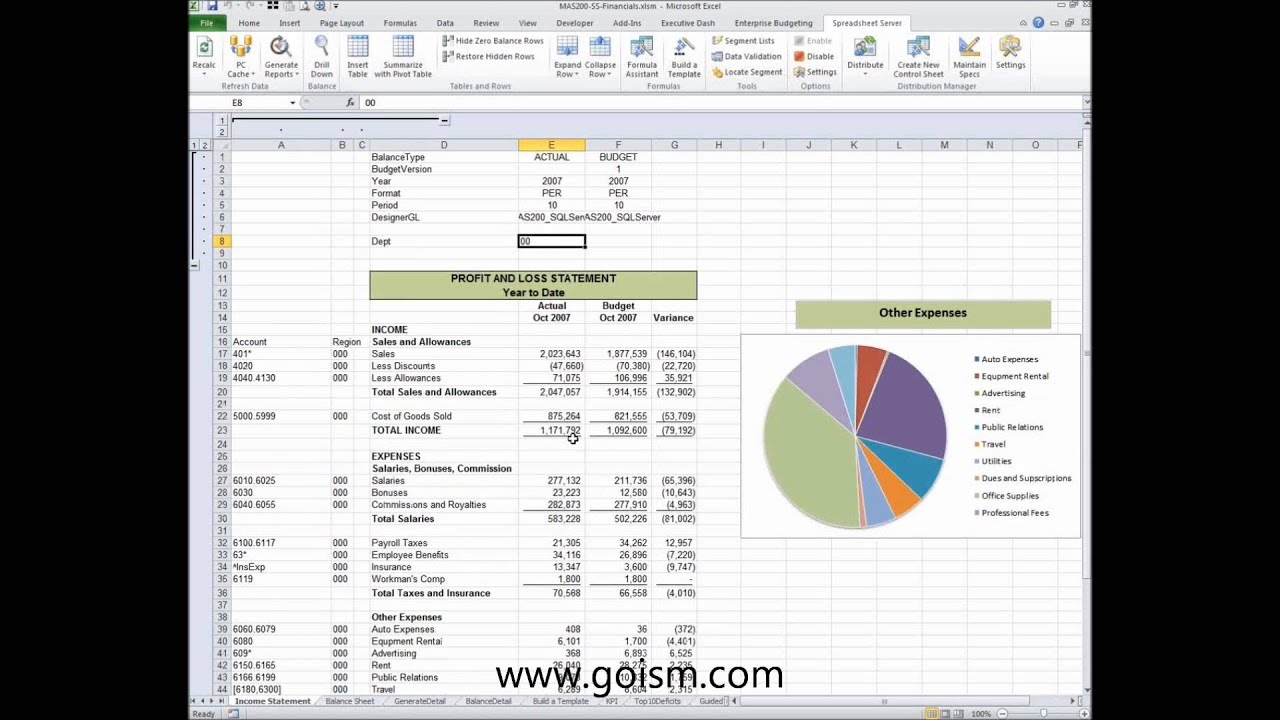Open the Top10Deficits worksheet tab
1280x720 pixels.
[658, 701]
